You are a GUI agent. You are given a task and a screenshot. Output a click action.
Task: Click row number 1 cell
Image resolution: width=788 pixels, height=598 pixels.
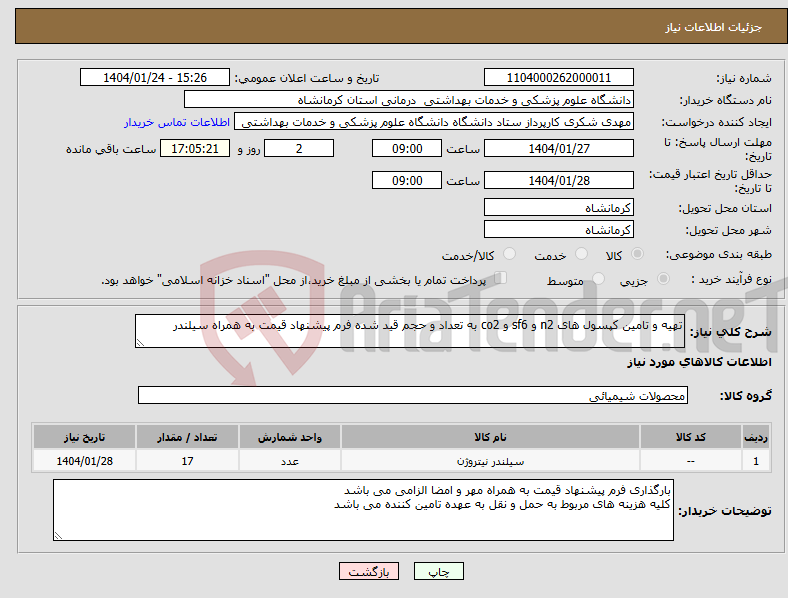[756, 461]
